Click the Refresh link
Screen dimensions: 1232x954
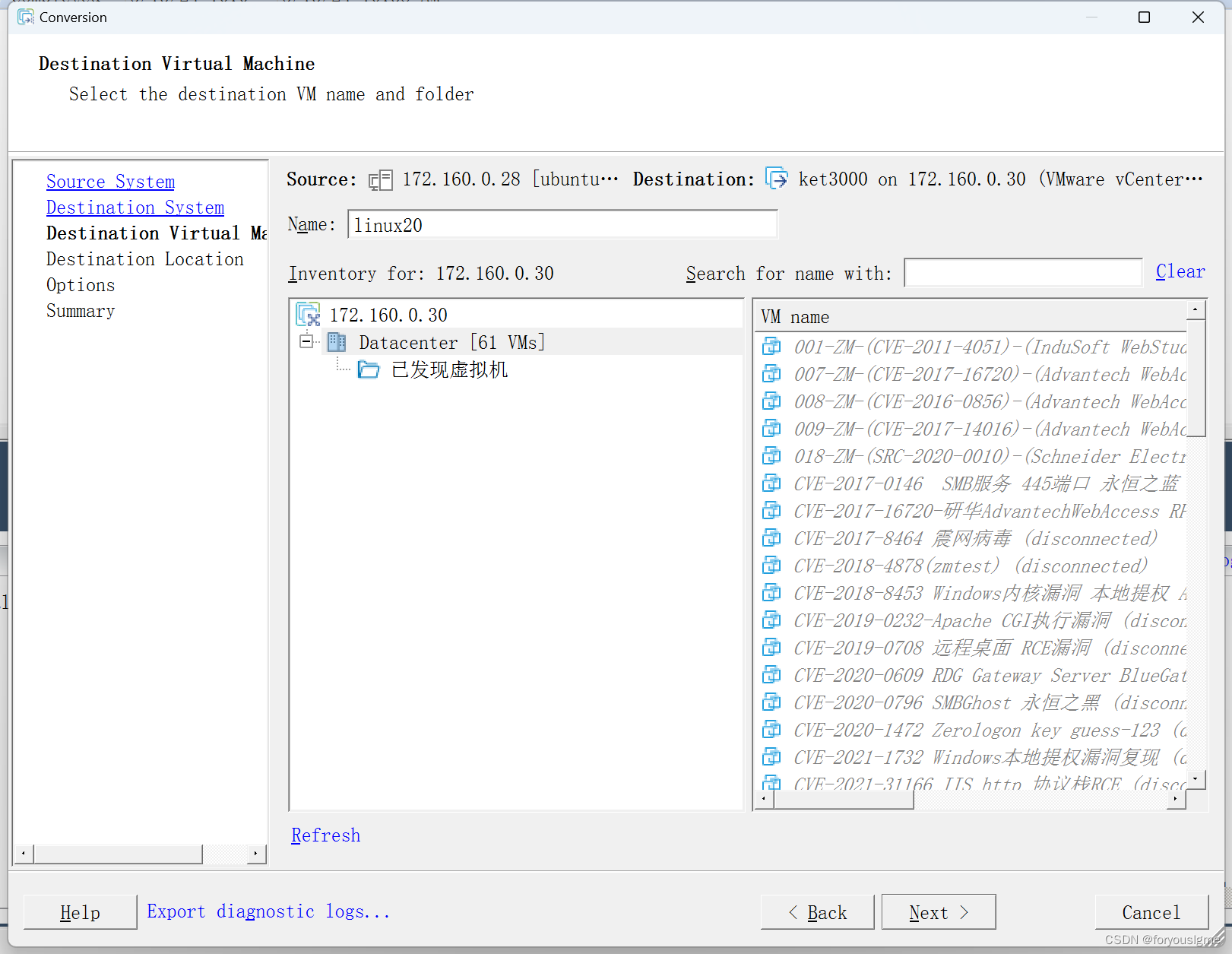coord(325,835)
